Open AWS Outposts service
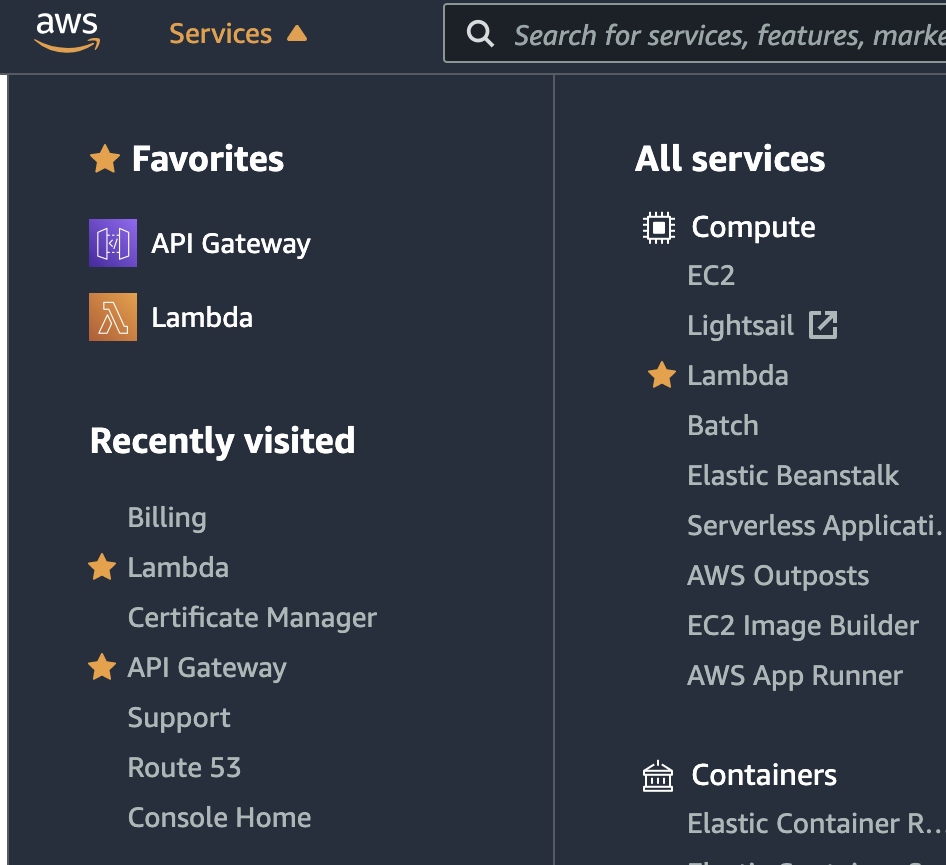This screenshot has width=946, height=865. (x=778, y=576)
